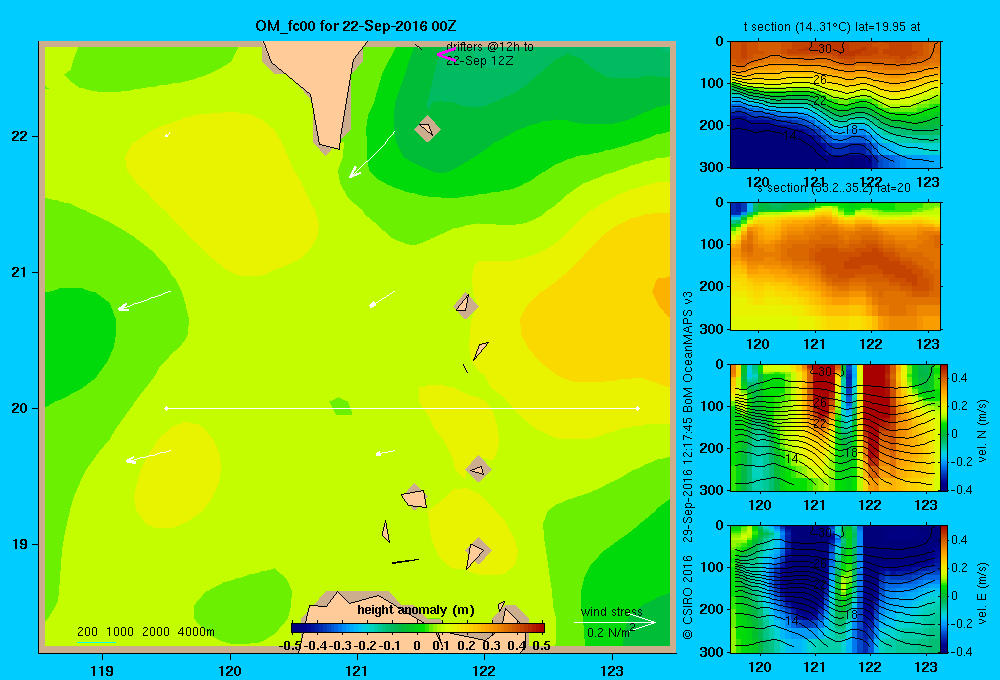The width and height of the screenshot is (1000, 680).
Task: Click latitude label 20 on main map axis
Action: click(20, 408)
